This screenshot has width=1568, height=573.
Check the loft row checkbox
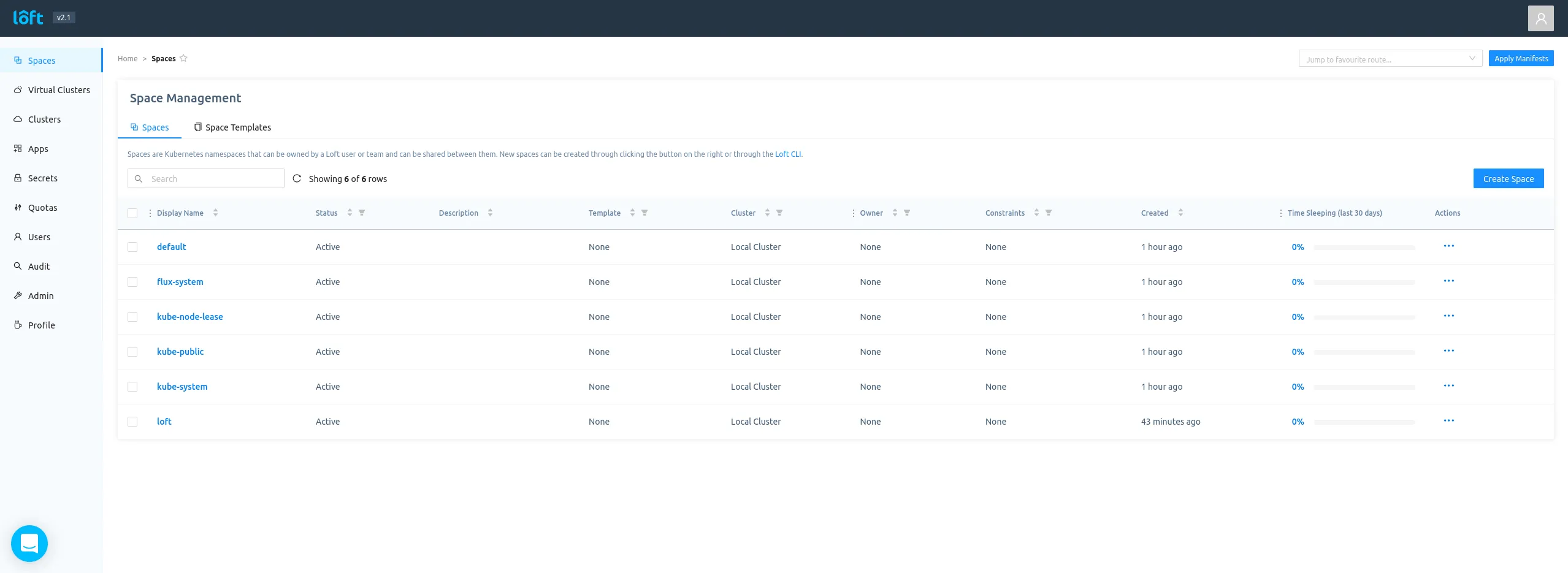coord(132,422)
